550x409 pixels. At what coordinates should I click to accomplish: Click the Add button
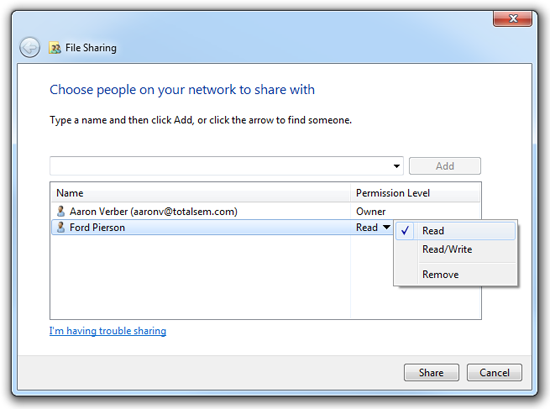445,166
